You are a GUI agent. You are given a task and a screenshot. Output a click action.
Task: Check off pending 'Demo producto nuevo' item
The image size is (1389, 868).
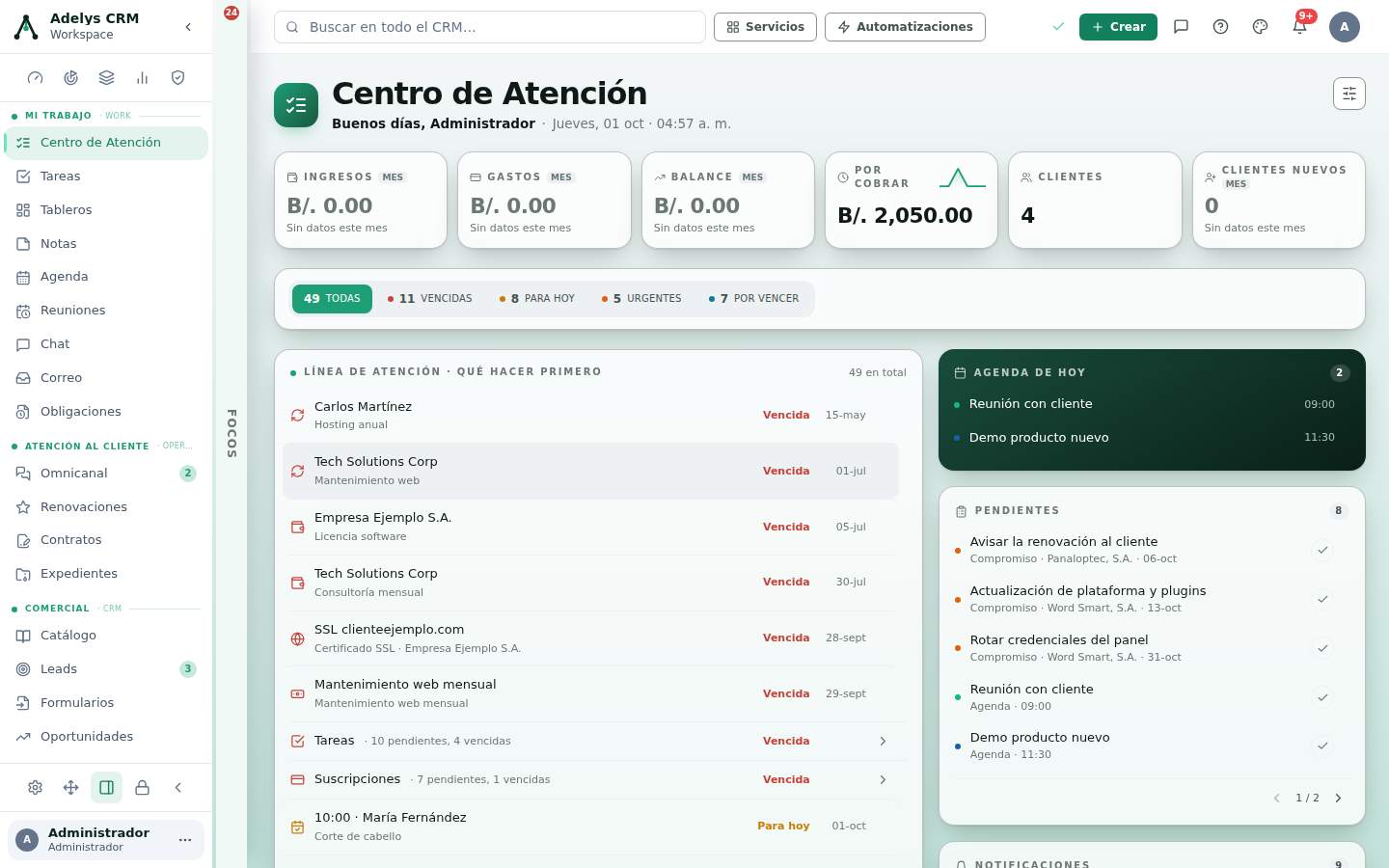coord(1322,746)
